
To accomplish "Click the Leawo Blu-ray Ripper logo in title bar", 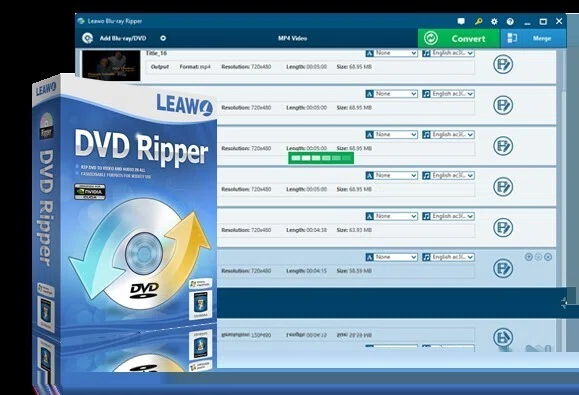I will point(81,21).
